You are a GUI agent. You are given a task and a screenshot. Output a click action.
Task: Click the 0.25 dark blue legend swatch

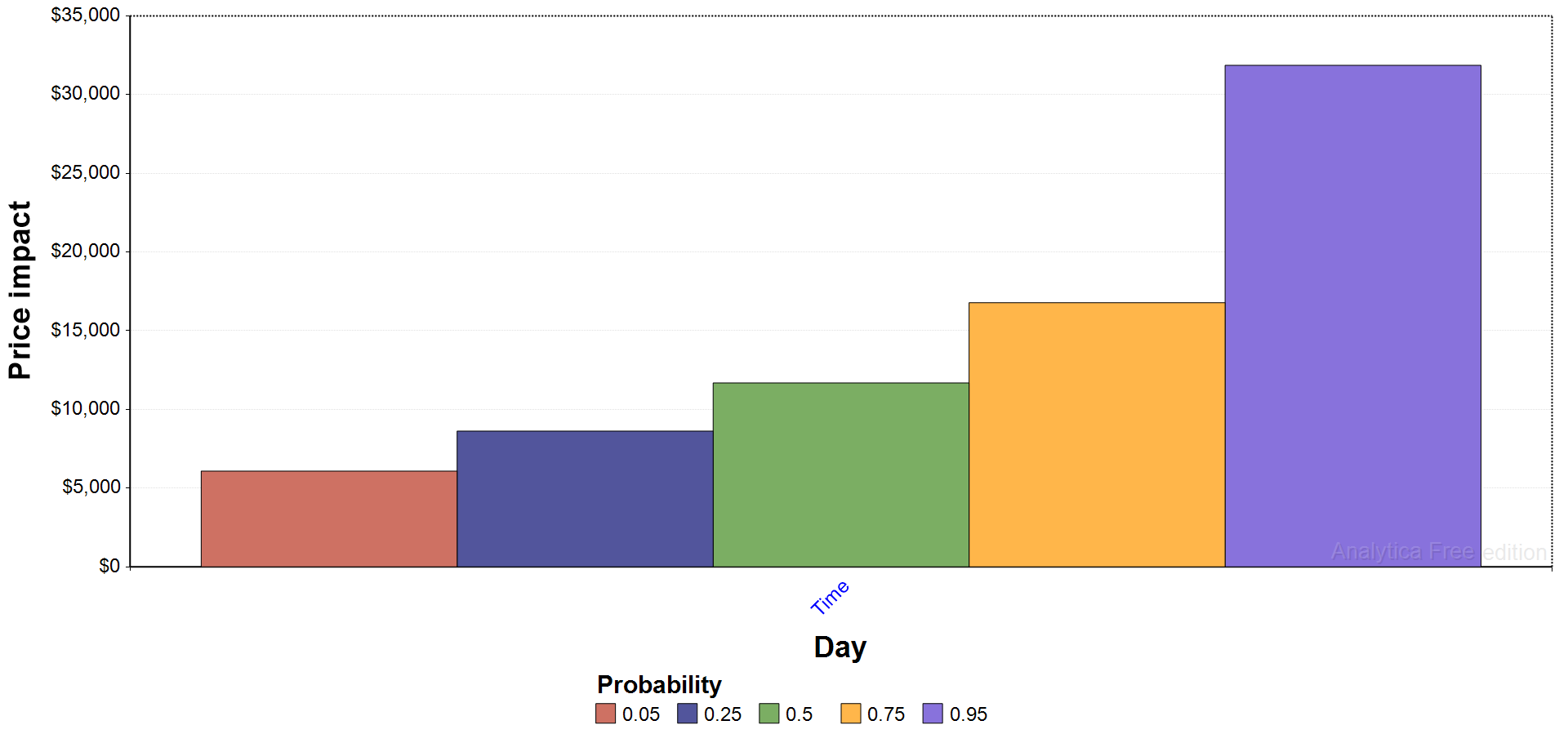pos(687,714)
